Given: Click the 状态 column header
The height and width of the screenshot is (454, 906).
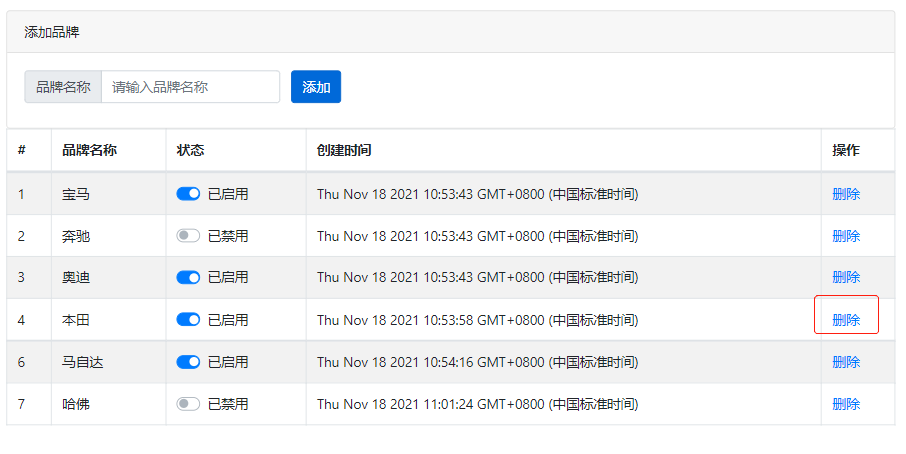Looking at the screenshot, I should [x=191, y=150].
